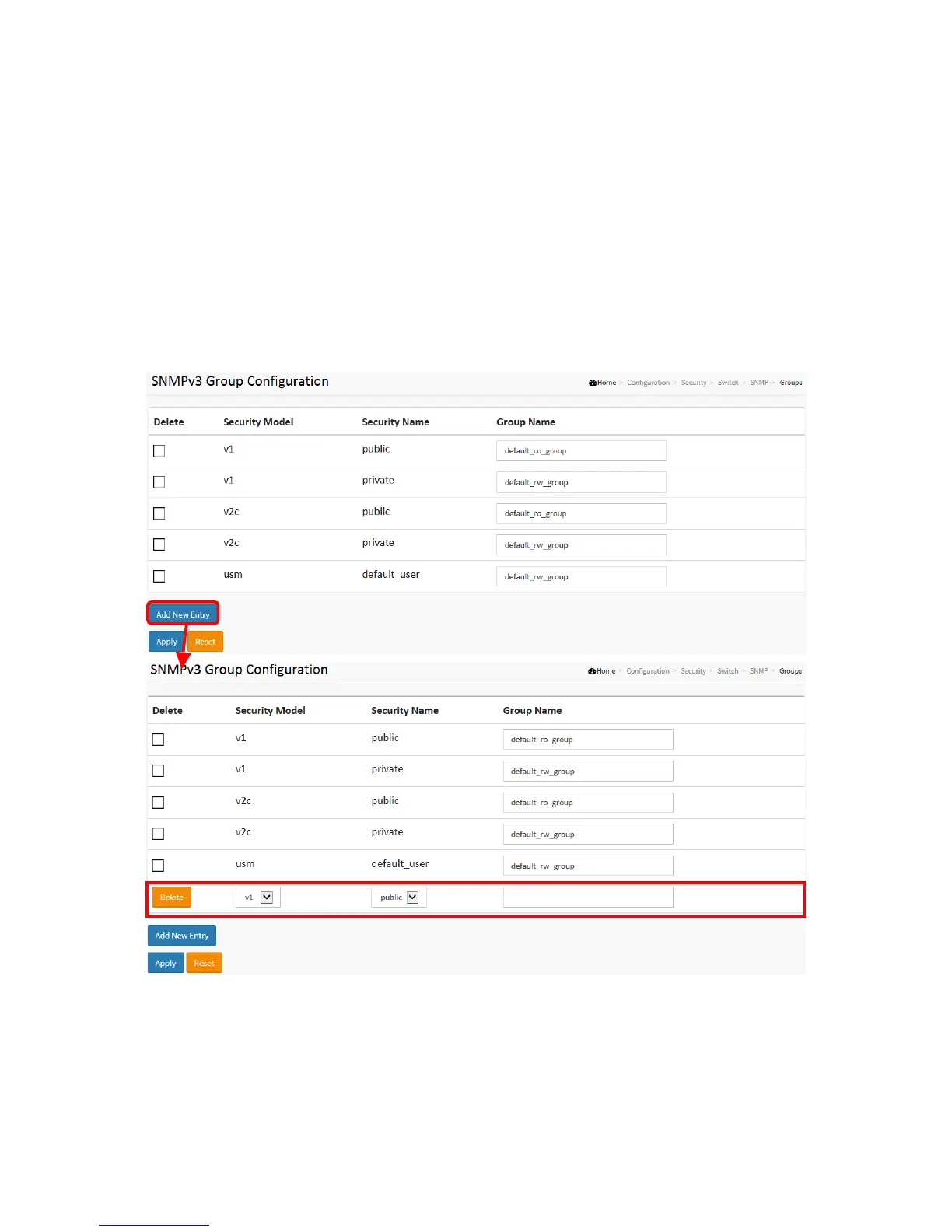Open Security Name public dropdown in new row

point(399,897)
